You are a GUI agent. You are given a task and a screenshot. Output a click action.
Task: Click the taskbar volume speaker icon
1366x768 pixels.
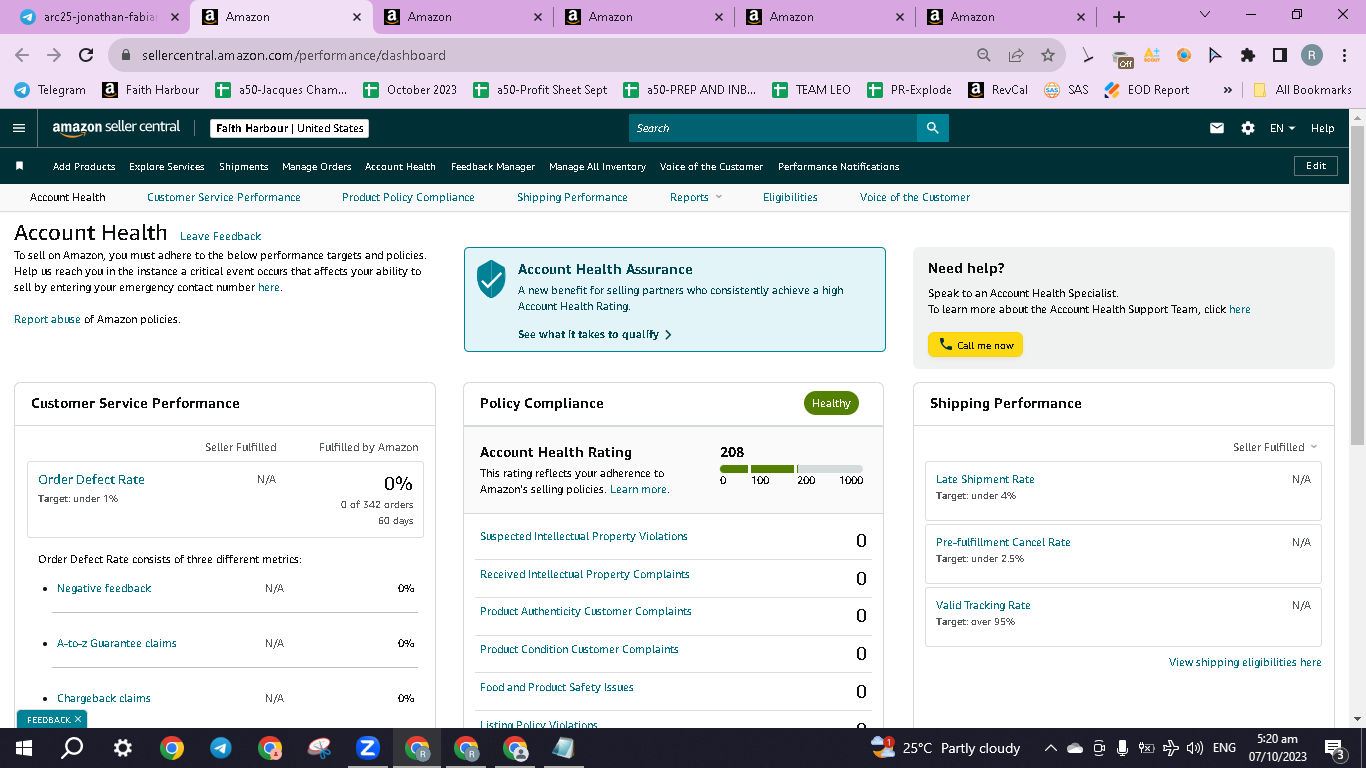1194,748
